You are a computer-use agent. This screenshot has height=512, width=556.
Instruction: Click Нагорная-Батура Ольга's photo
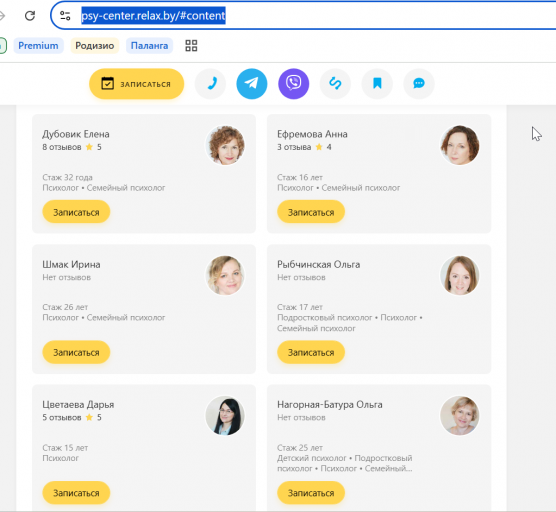(460, 416)
